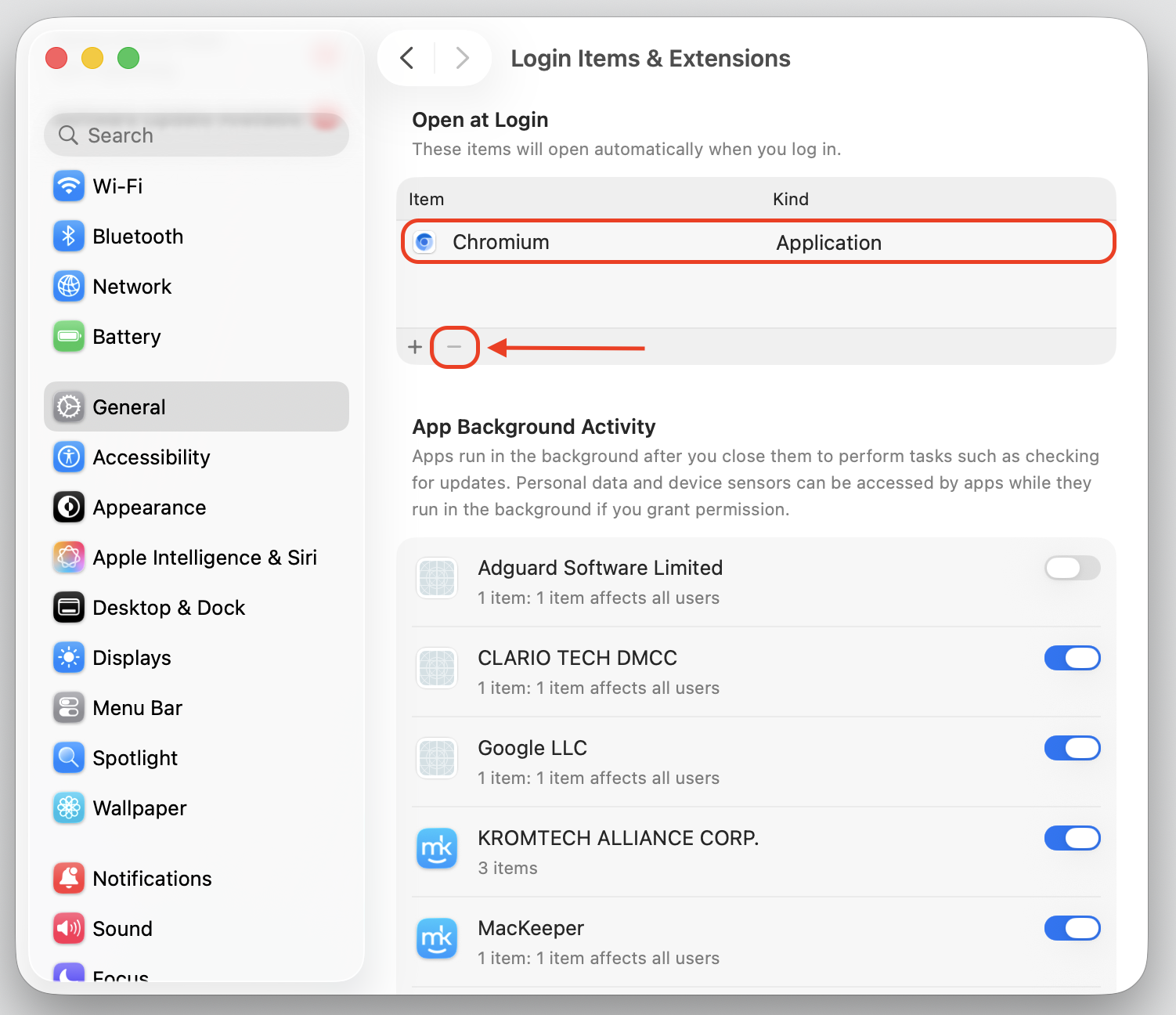Go forward with the right chevron
The image size is (1176, 1015).
463,58
